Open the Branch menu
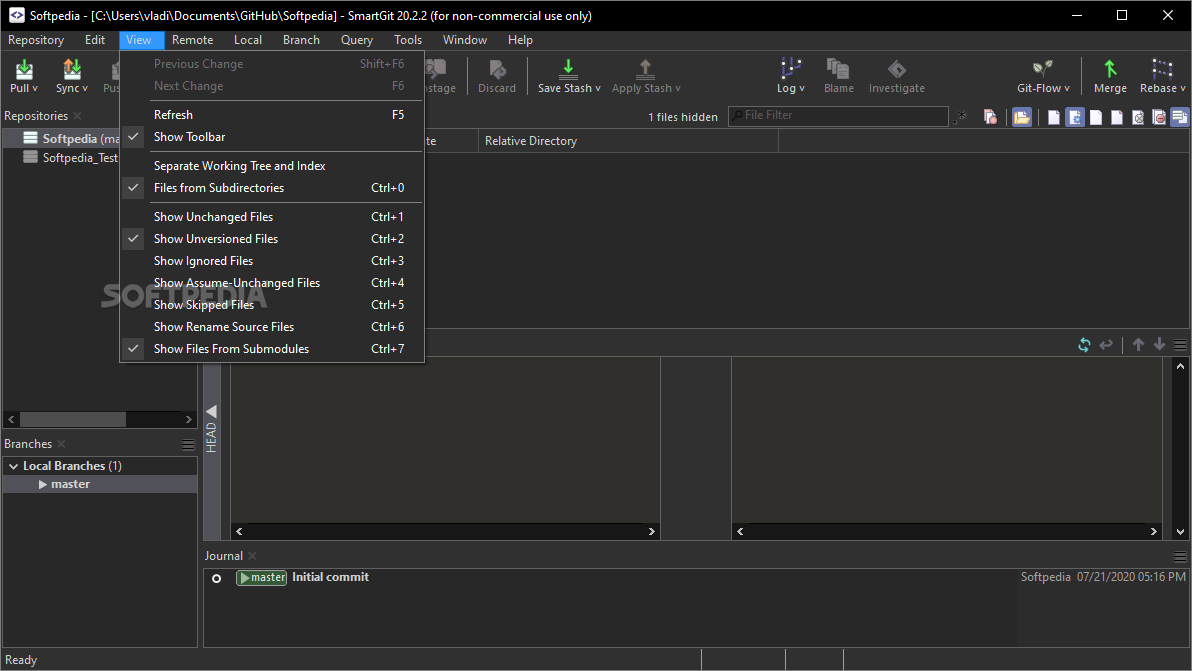 (301, 40)
